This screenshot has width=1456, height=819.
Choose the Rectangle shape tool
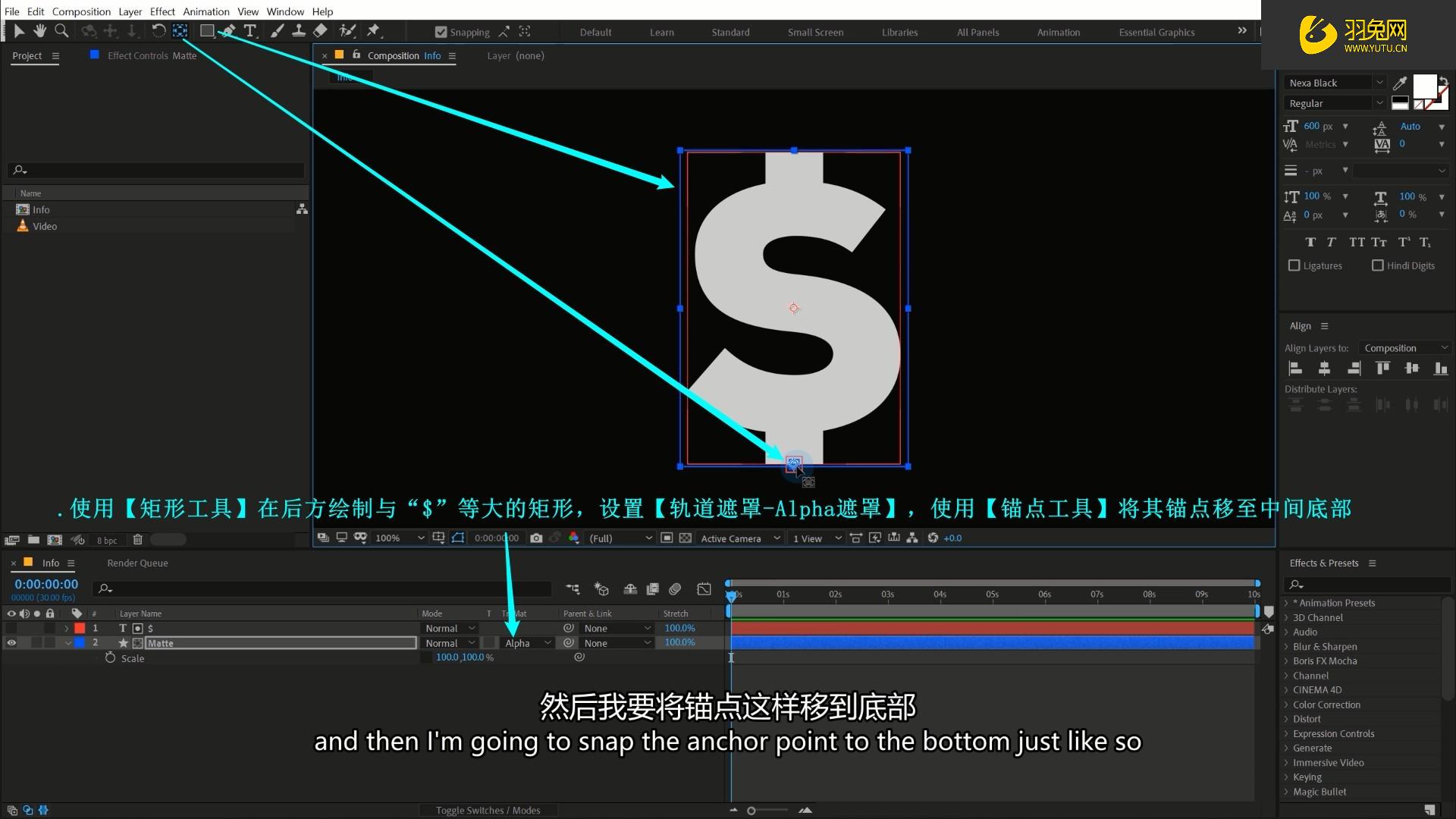click(206, 30)
